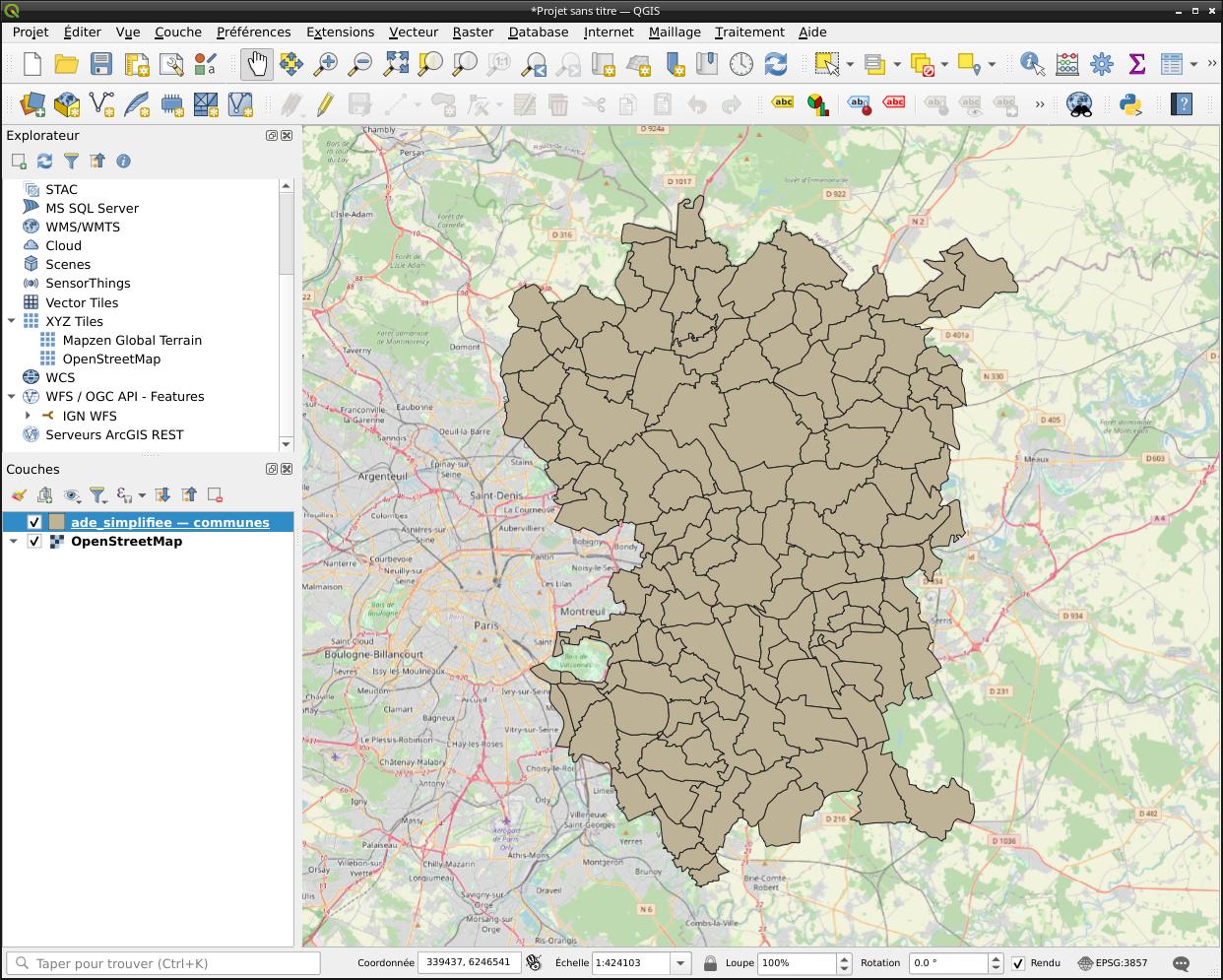
Task: Open the Échelle scale dropdown
Action: click(x=679, y=963)
